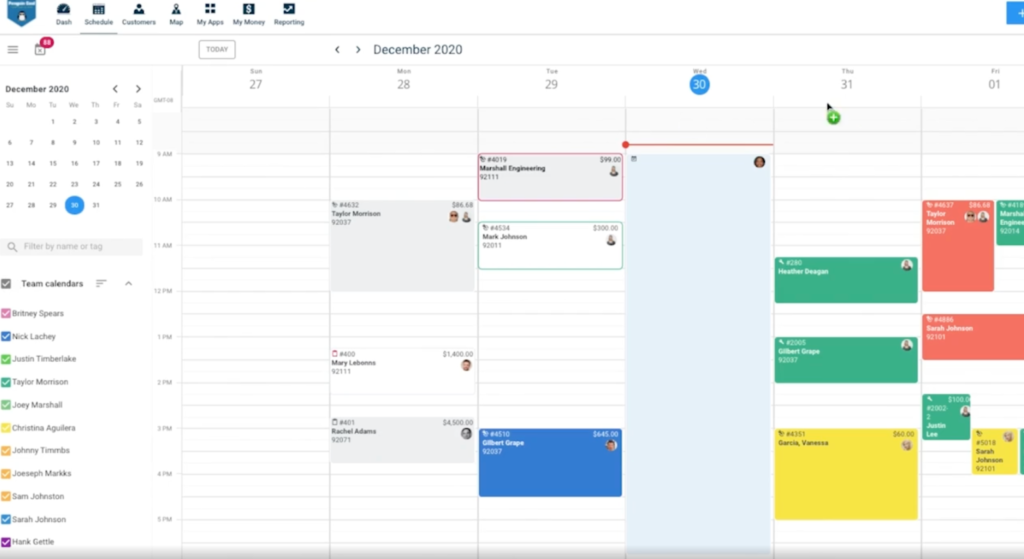
Task: Toggle Sam Johnston calendar checkbox
Action: 6,496
